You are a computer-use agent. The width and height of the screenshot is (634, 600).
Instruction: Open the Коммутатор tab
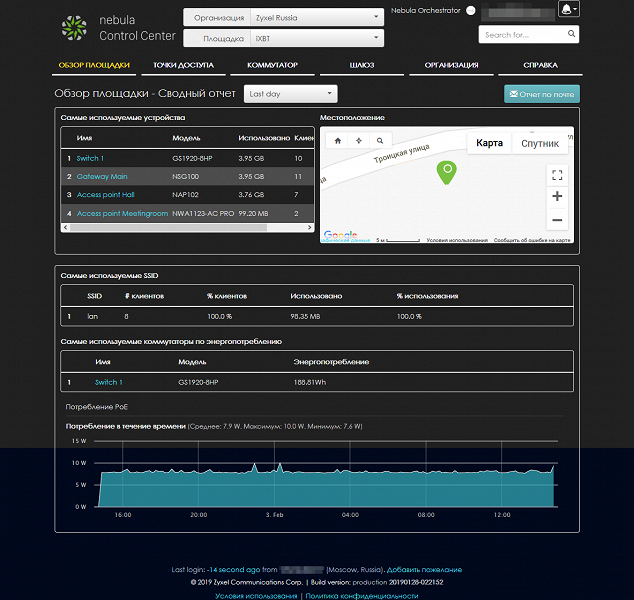[273, 65]
